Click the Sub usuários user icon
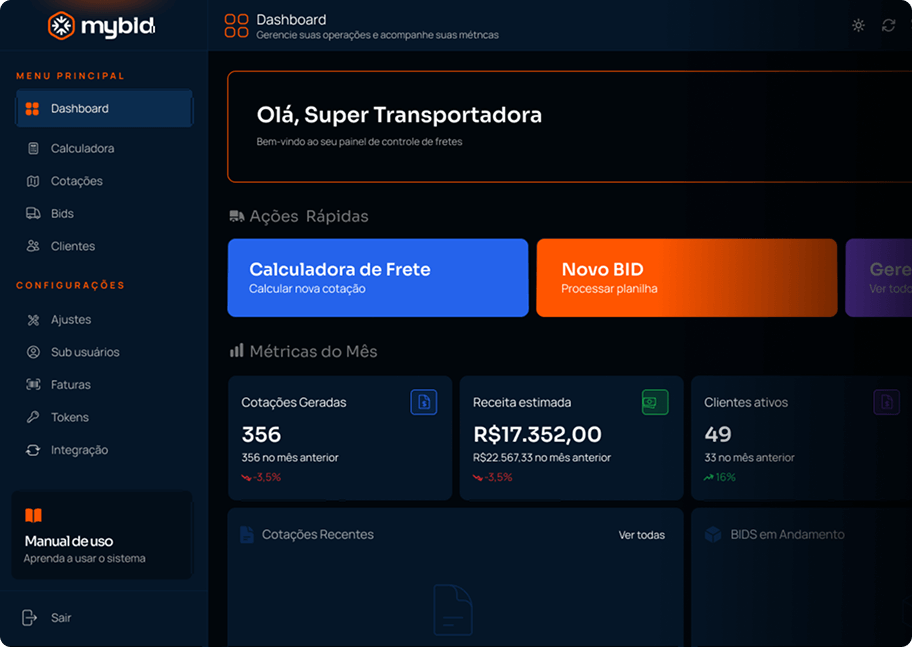Viewport: 912px width, 647px height. [x=33, y=352]
